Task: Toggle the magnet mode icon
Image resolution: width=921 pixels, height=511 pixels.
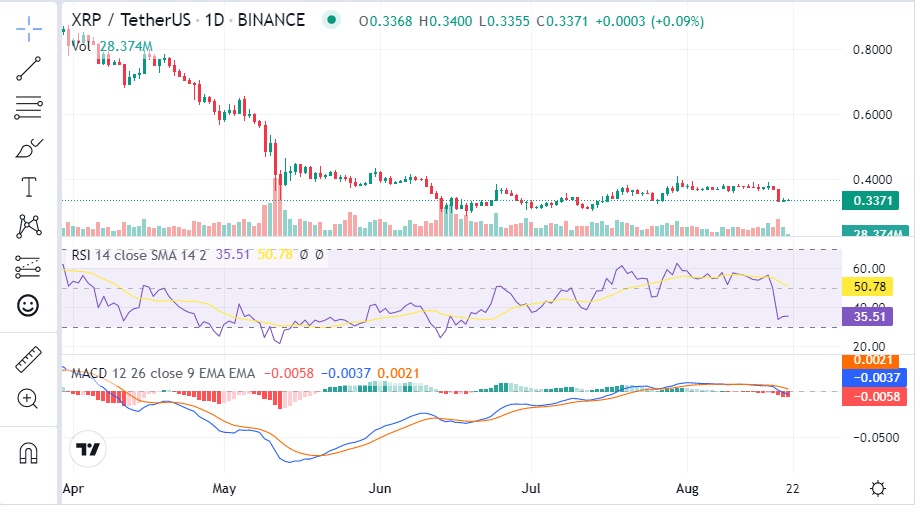Action: click(x=28, y=453)
